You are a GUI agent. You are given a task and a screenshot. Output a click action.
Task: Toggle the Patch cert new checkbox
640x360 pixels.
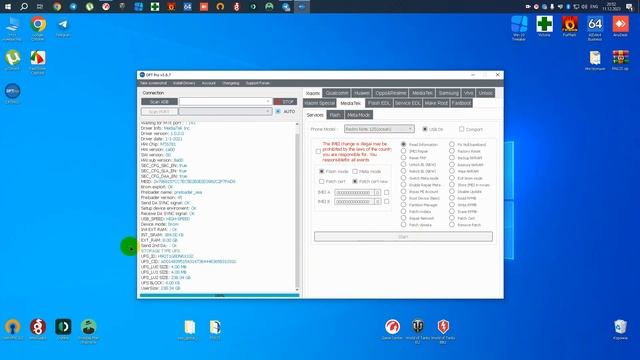355,181
